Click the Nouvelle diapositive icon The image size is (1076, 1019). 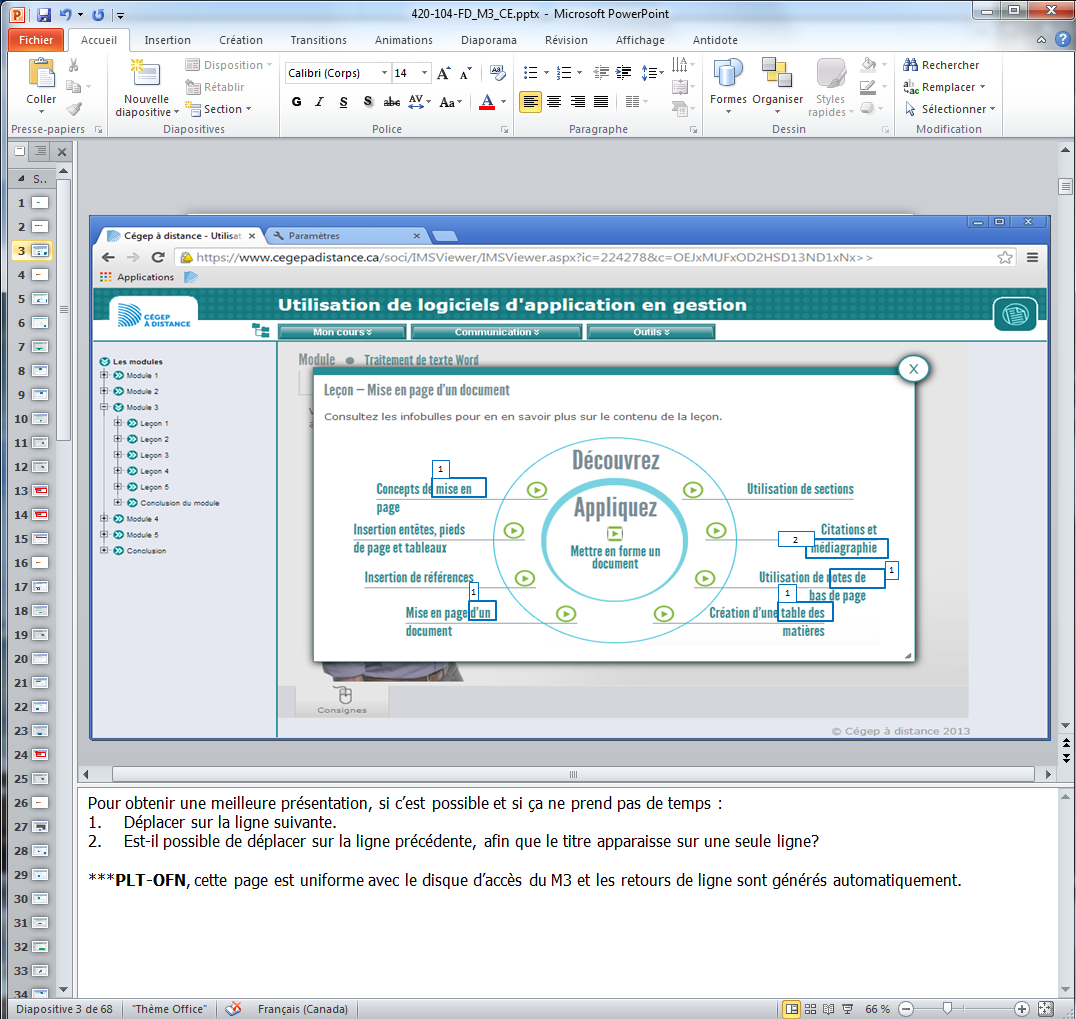coord(146,75)
